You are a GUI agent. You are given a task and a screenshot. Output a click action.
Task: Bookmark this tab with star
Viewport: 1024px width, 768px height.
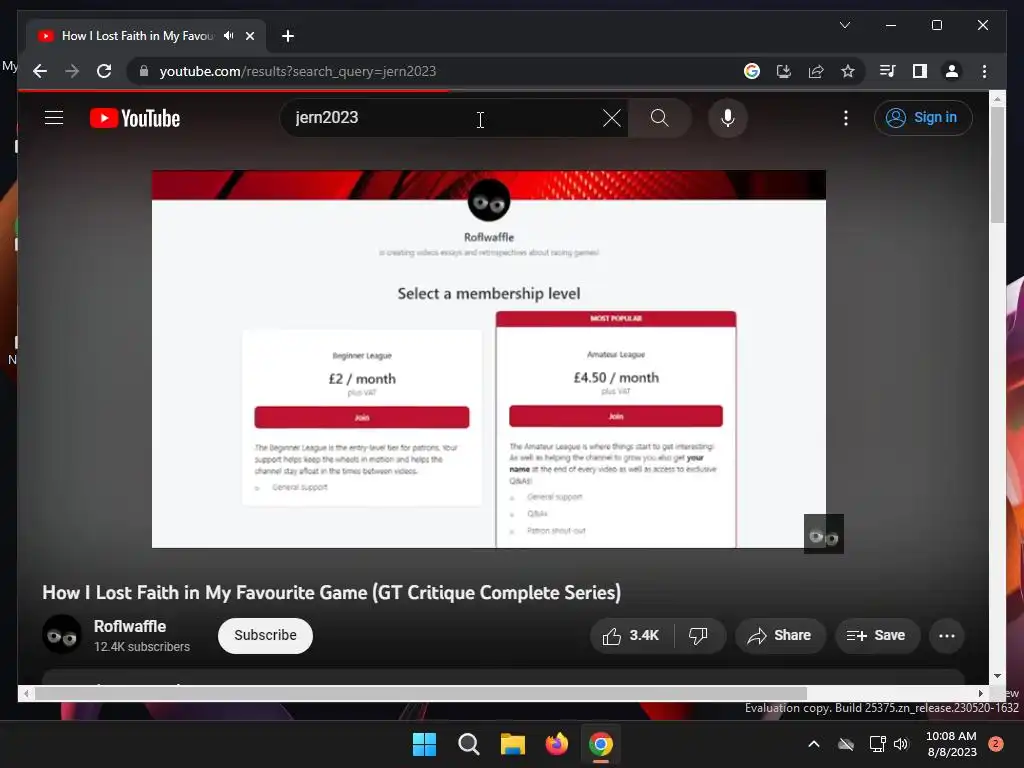tap(848, 71)
